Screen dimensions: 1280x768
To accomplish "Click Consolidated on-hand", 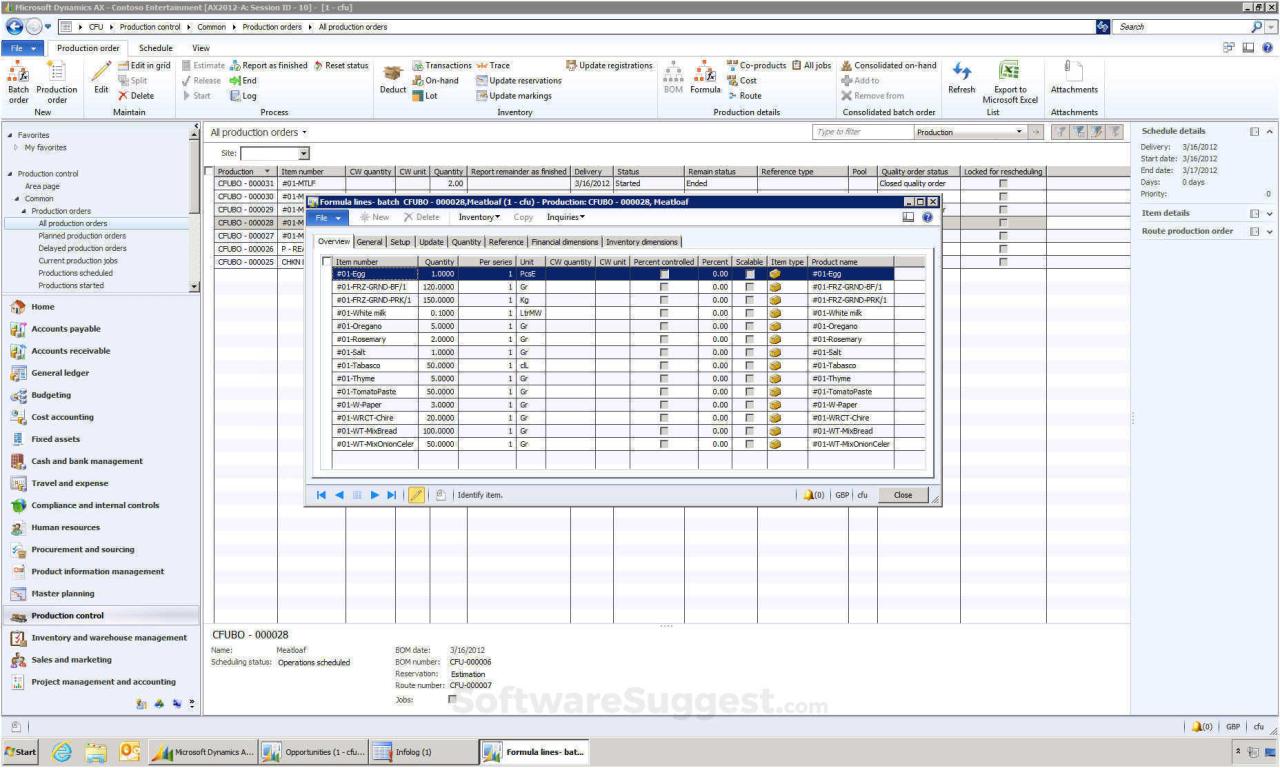I will point(889,66).
